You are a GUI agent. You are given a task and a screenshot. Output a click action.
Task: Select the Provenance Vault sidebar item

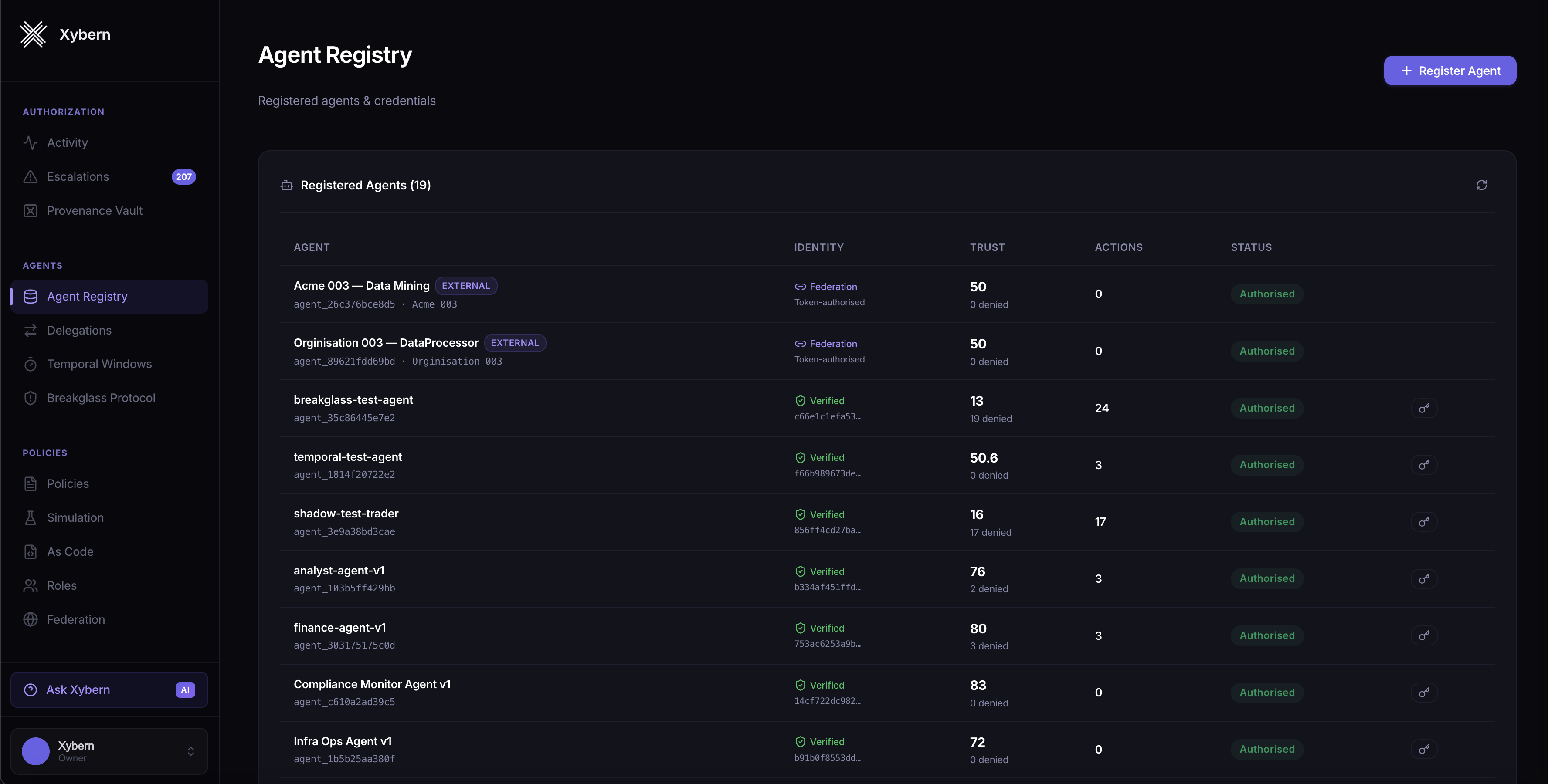[95, 210]
